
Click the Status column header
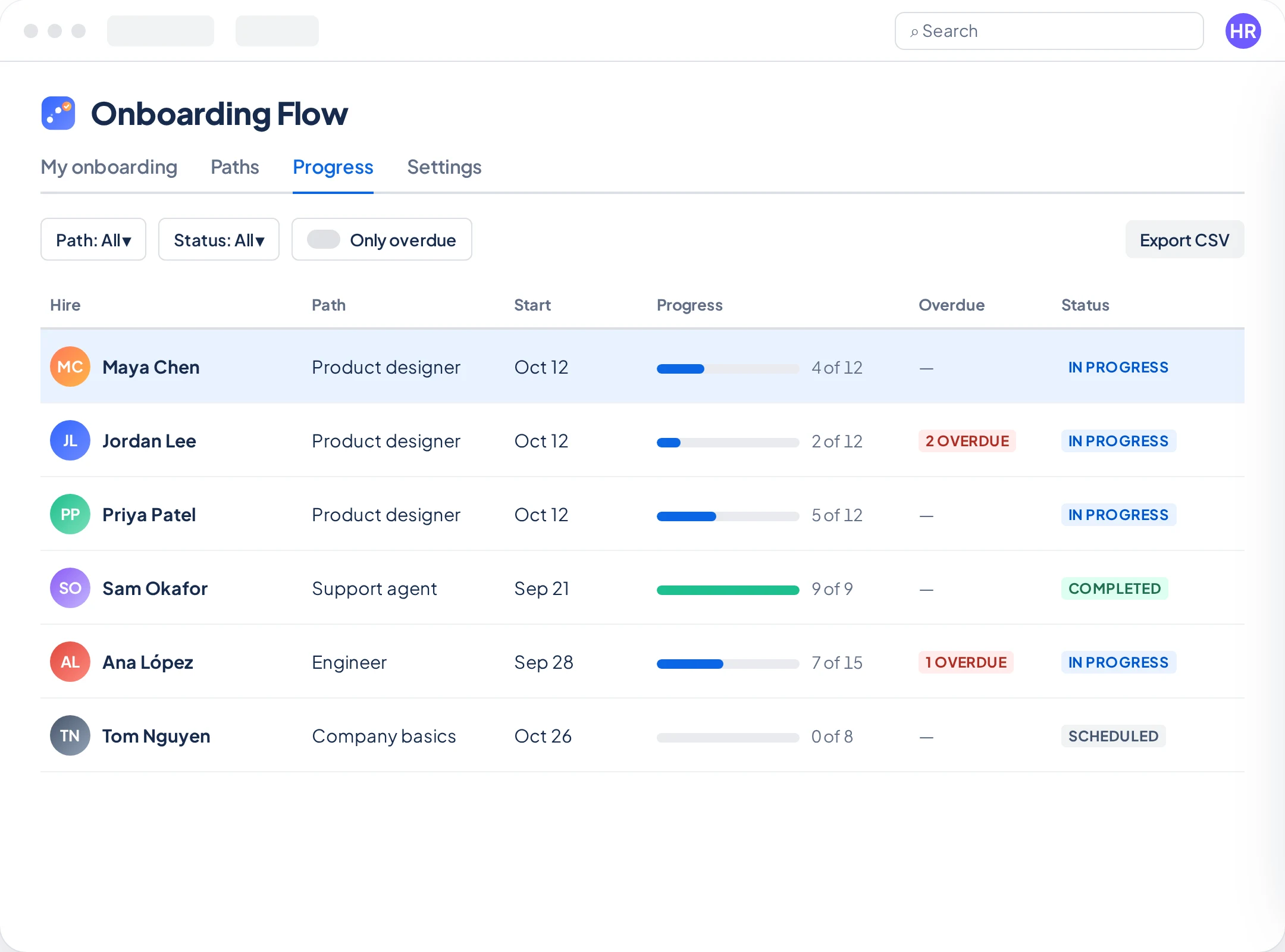pos(1086,305)
